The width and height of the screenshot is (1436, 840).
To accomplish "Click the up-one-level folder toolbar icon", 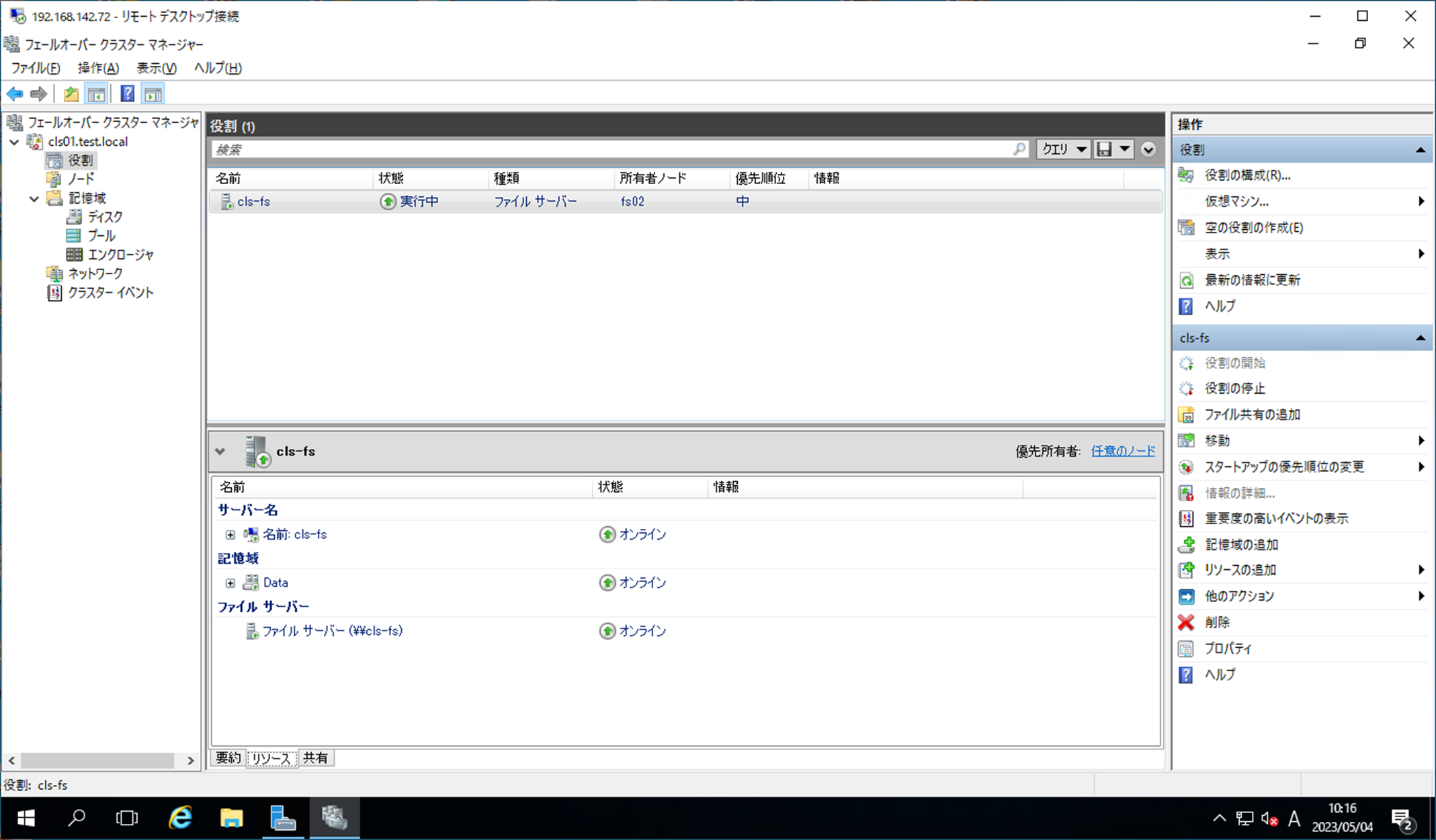I will (71, 94).
